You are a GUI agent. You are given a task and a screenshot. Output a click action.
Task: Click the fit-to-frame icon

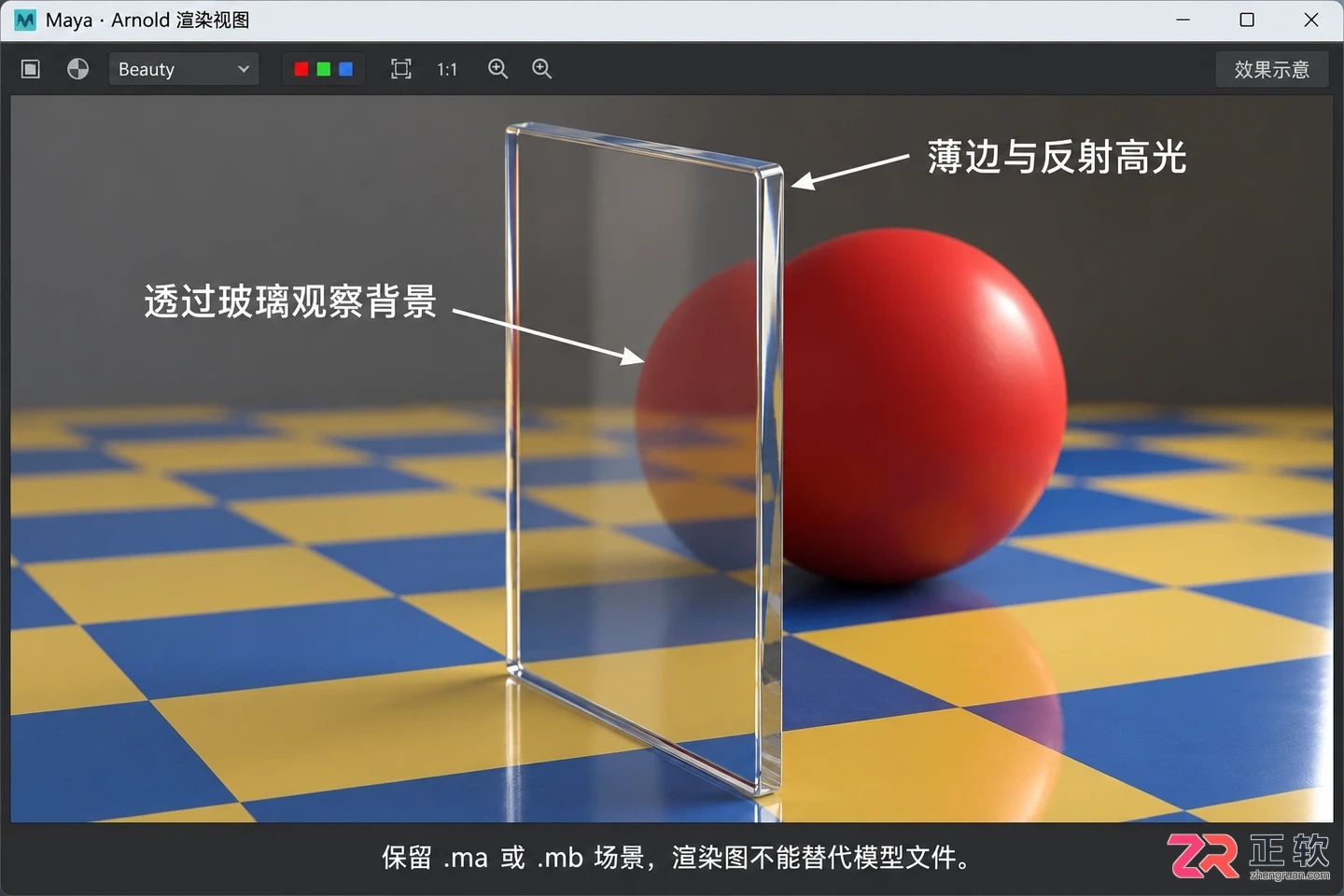(401, 69)
